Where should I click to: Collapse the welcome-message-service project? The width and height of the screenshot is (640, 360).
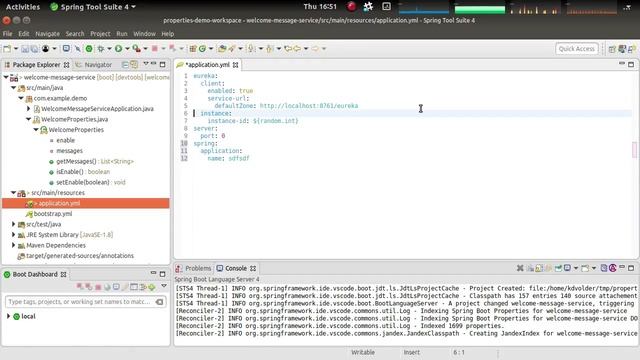[x=6, y=77]
